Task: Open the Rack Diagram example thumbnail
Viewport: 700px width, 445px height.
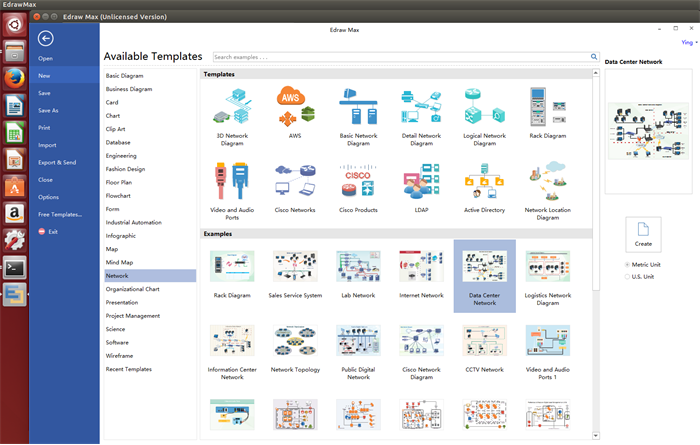Action: point(232,266)
